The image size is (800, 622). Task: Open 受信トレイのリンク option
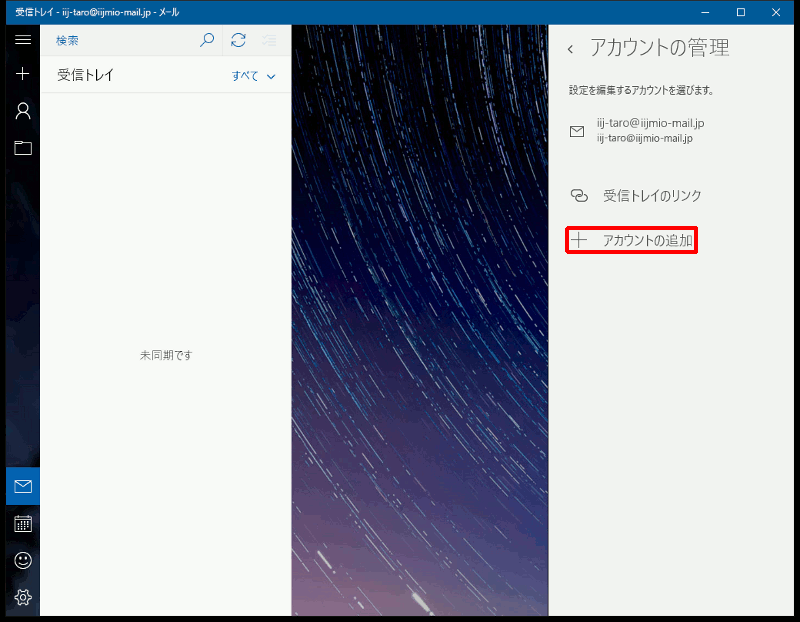click(636, 195)
